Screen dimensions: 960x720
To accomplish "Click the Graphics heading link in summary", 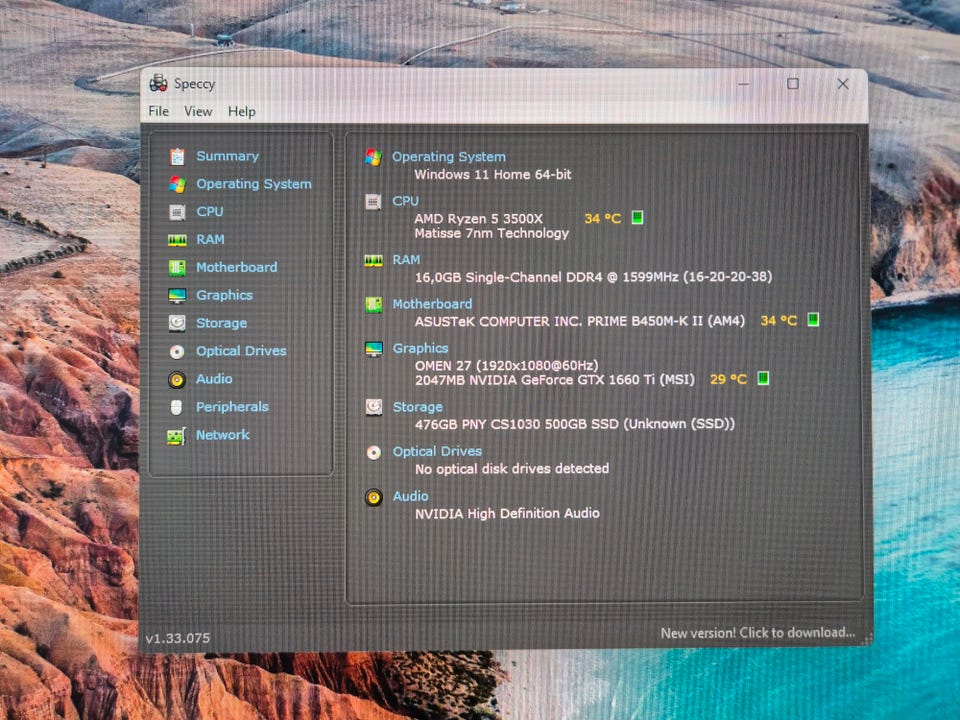I will (421, 348).
